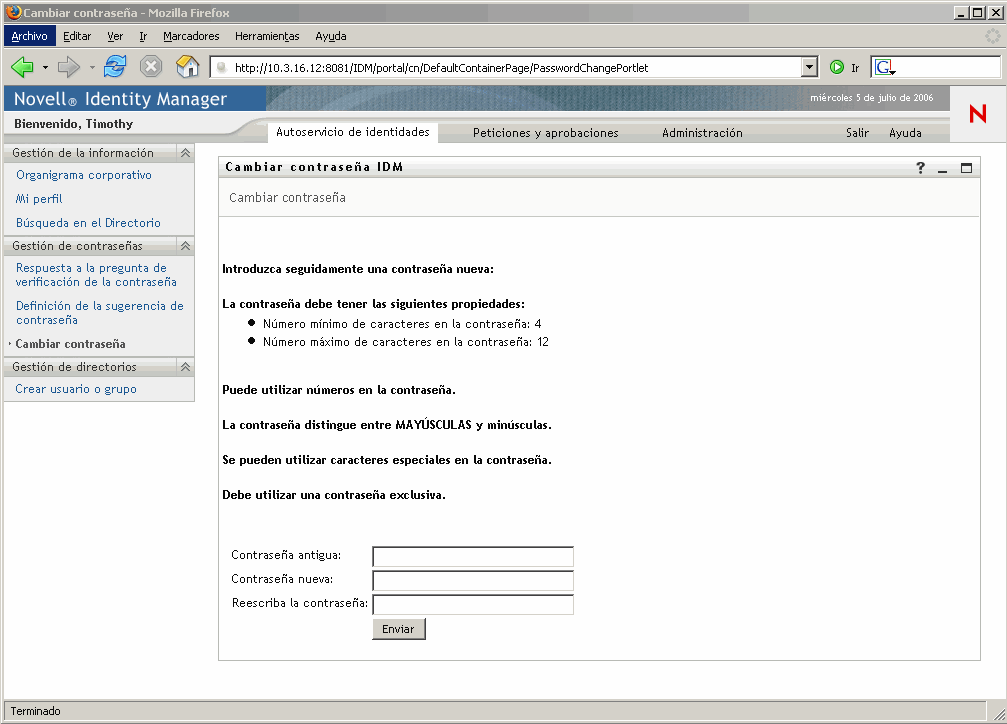Click the Gestión de contraseñas header

coord(77,246)
